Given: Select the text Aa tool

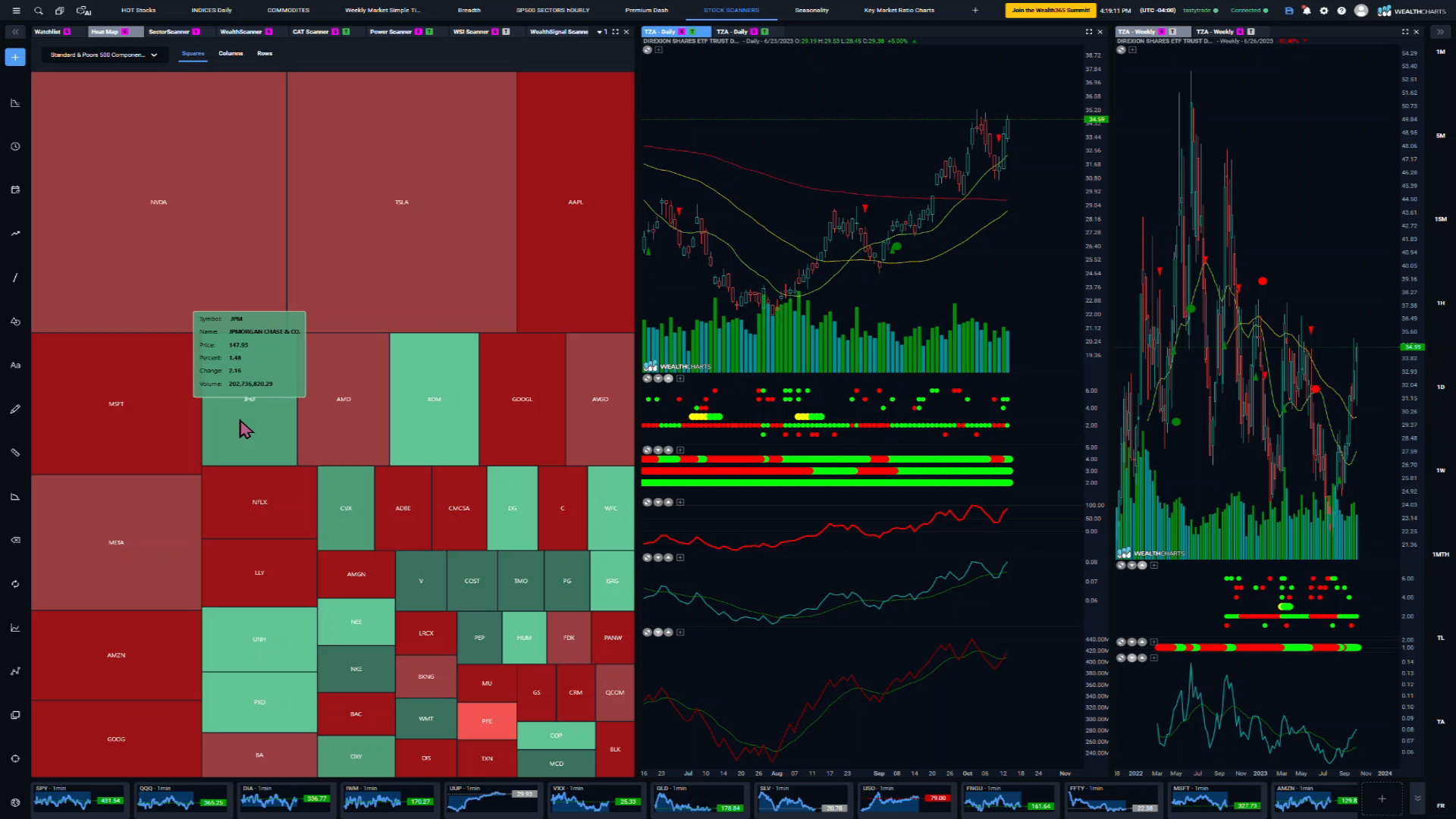Looking at the screenshot, I should click(15, 365).
